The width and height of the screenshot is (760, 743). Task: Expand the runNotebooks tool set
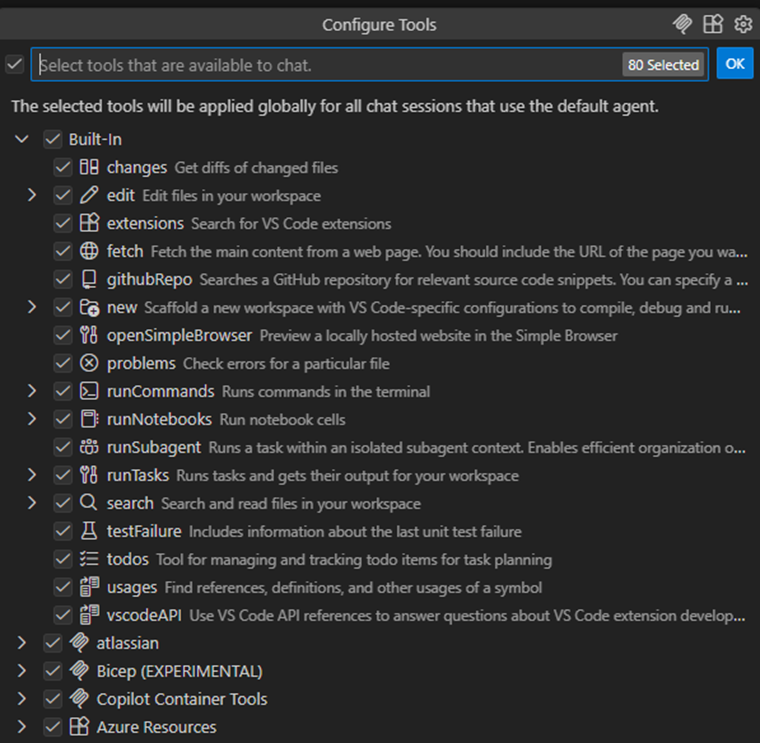pyautogui.click(x=32, y=419)
